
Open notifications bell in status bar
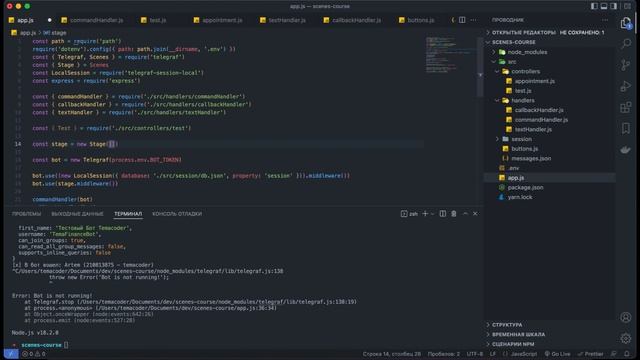[627, 354]
